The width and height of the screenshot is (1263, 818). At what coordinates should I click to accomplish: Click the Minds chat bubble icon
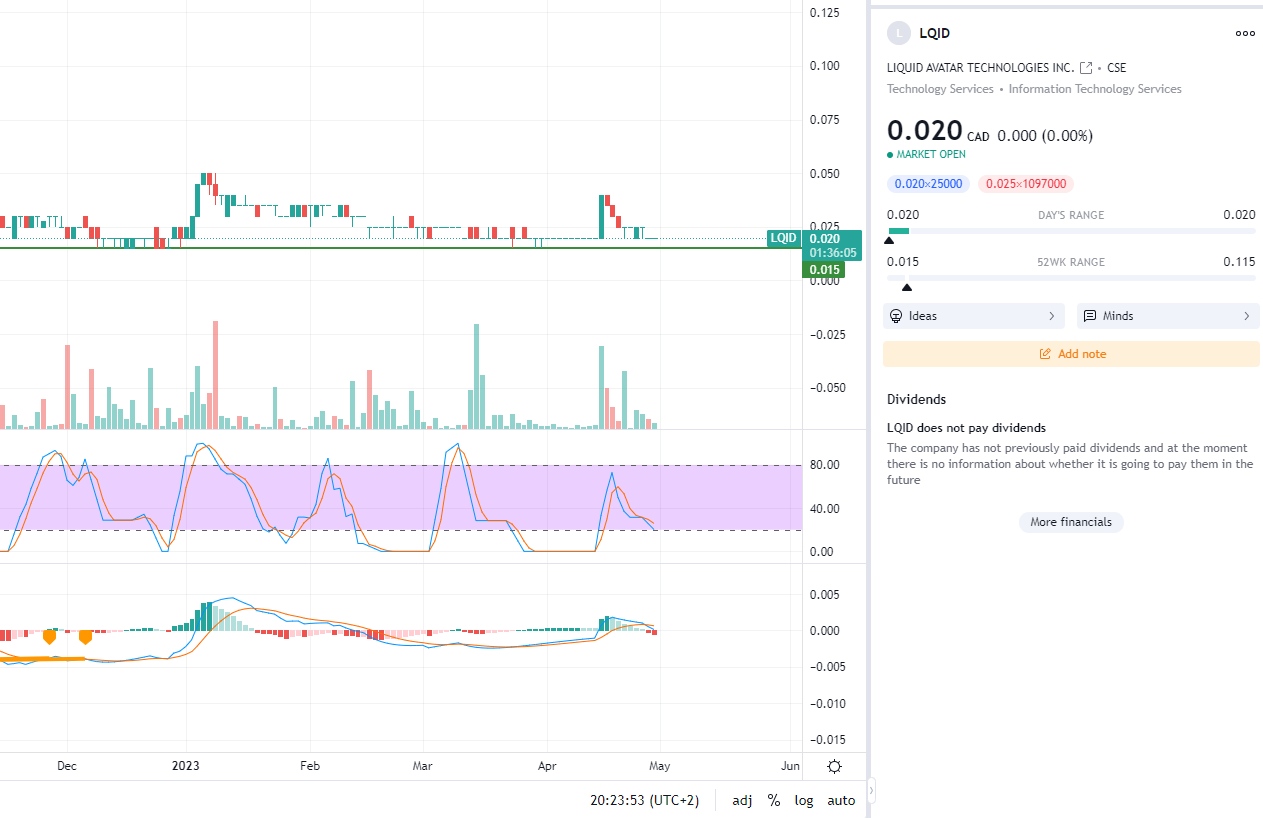coord(1090,316)
